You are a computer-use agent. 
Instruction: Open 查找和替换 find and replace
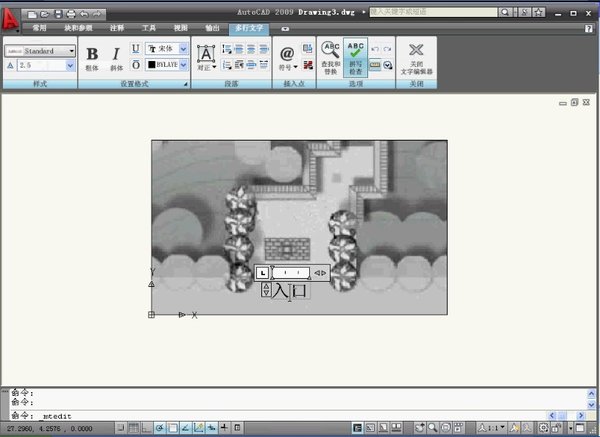pyautogui.click(x=330, y=56)
